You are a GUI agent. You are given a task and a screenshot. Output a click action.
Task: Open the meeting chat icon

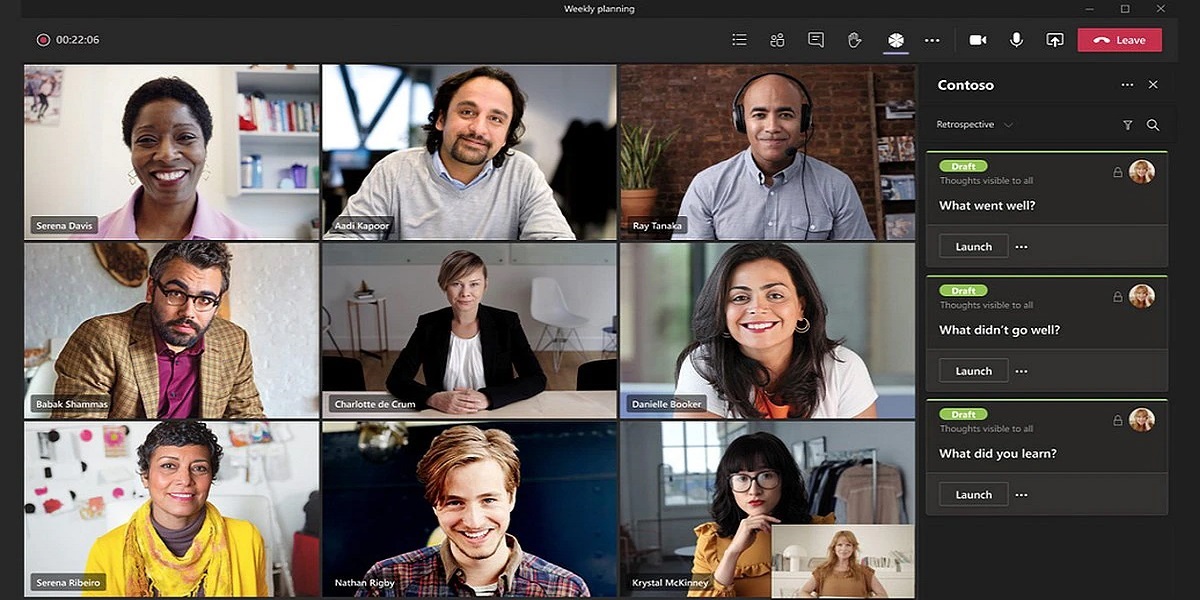(816, 40)
